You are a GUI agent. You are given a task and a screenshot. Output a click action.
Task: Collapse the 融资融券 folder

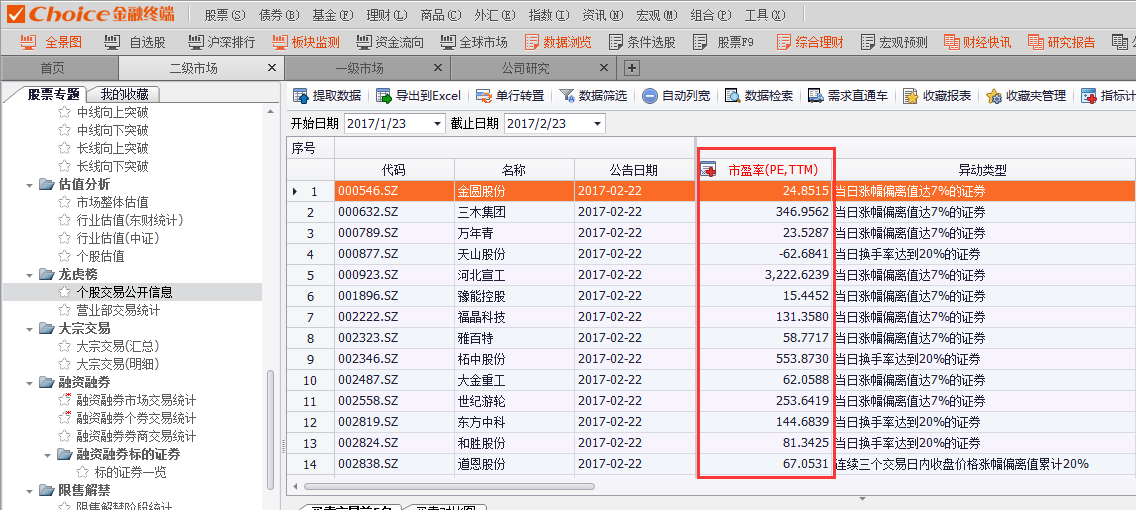29,382
